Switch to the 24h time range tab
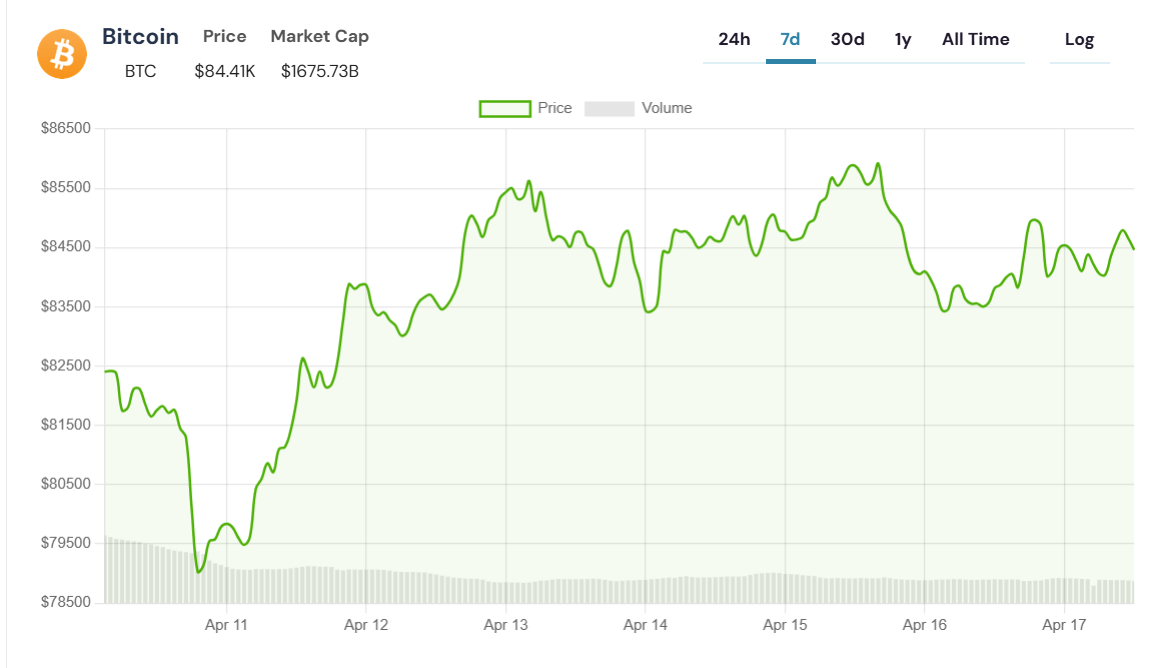 click(734, 40)
